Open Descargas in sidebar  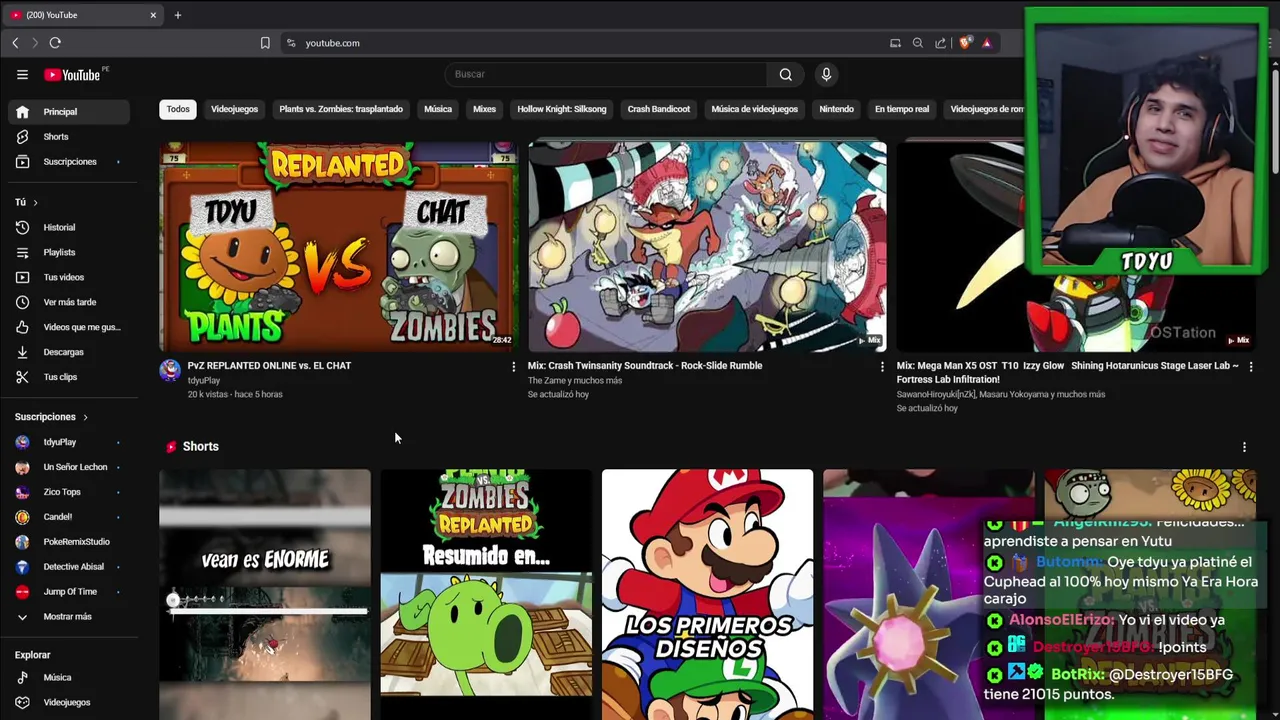(x=68, y=353)
